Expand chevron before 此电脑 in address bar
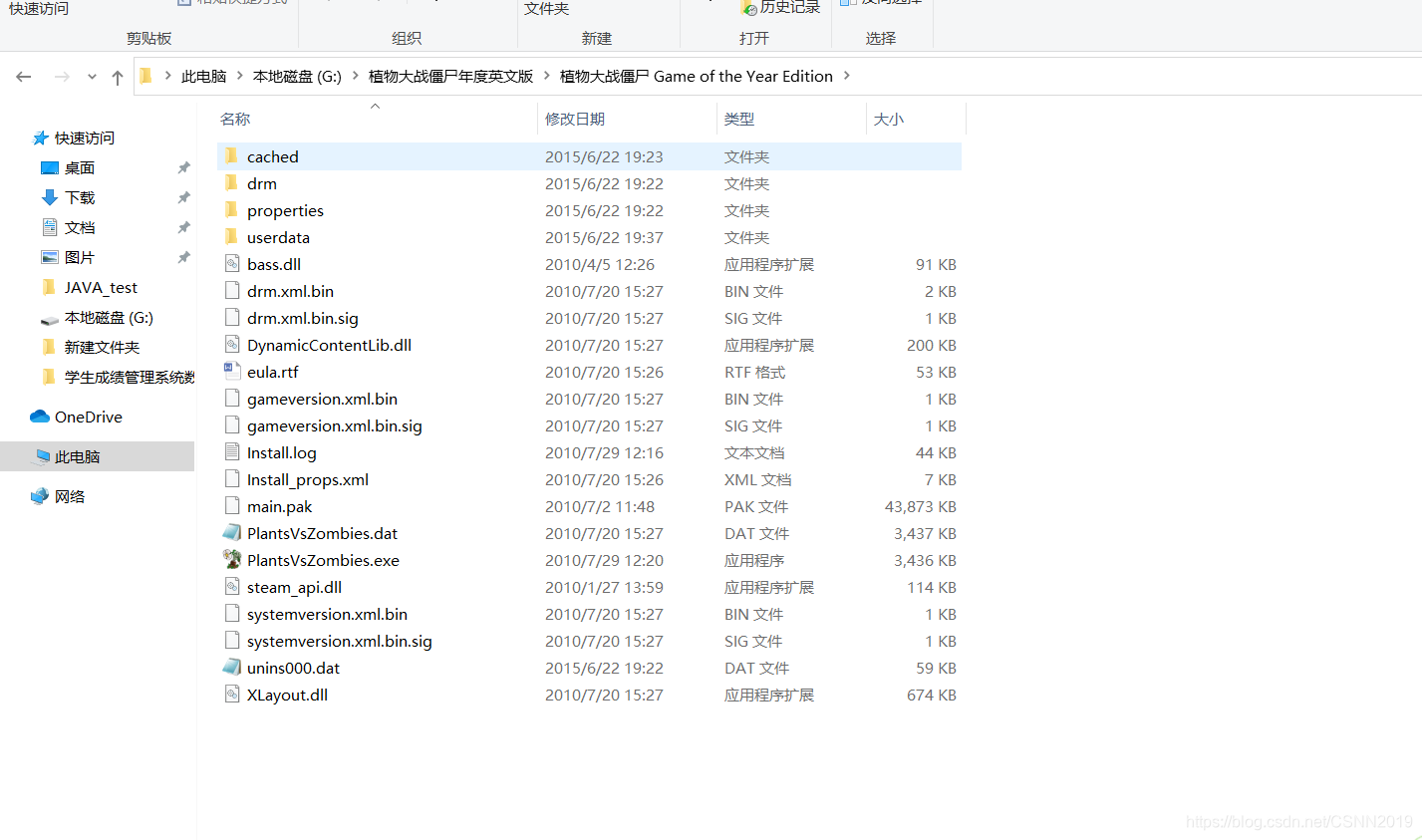 click(167, 76)
